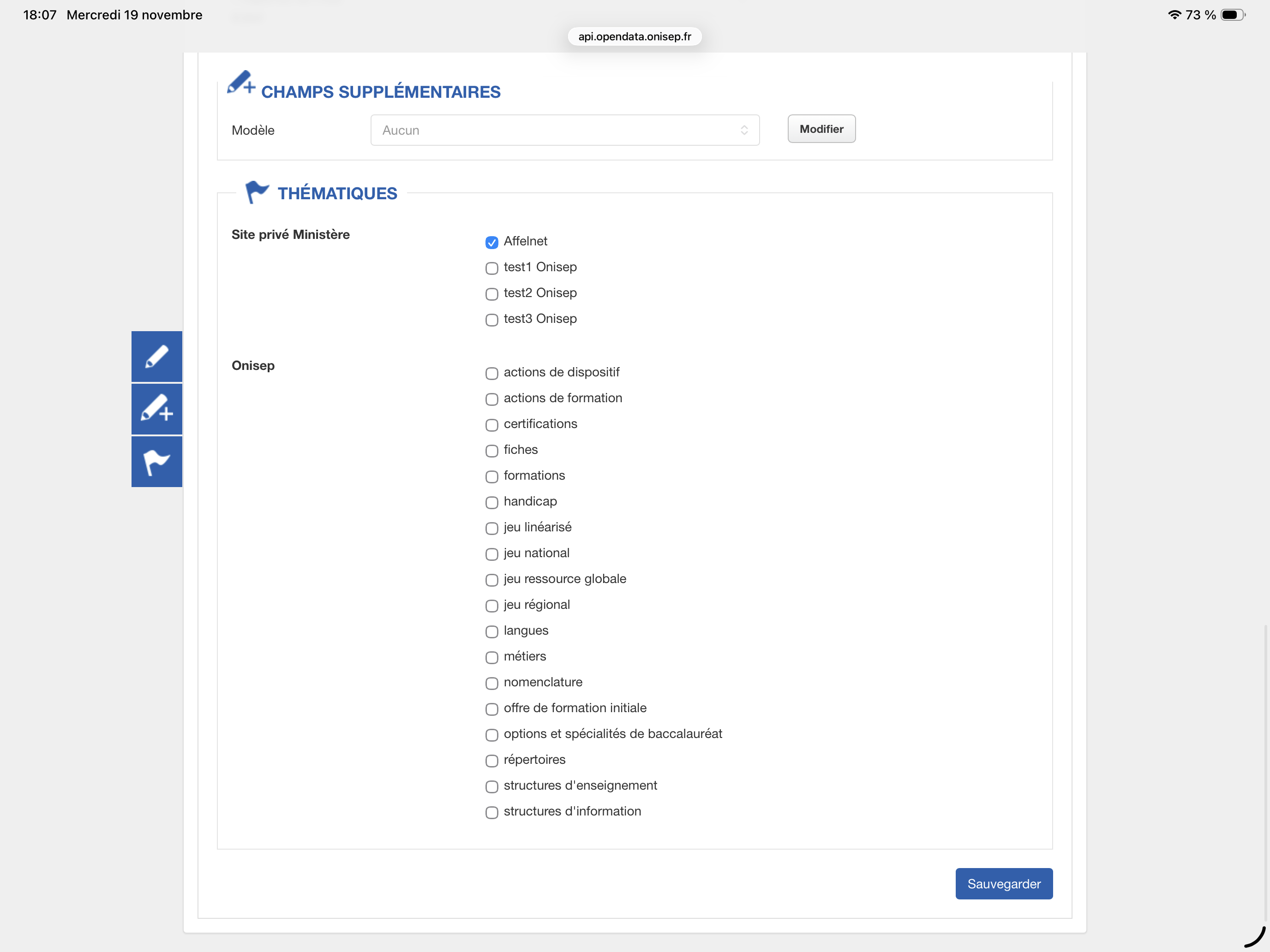Tick the métiers checkbox
The image size is (1270, 952).
pyautogui.click(x=491, y=657)
